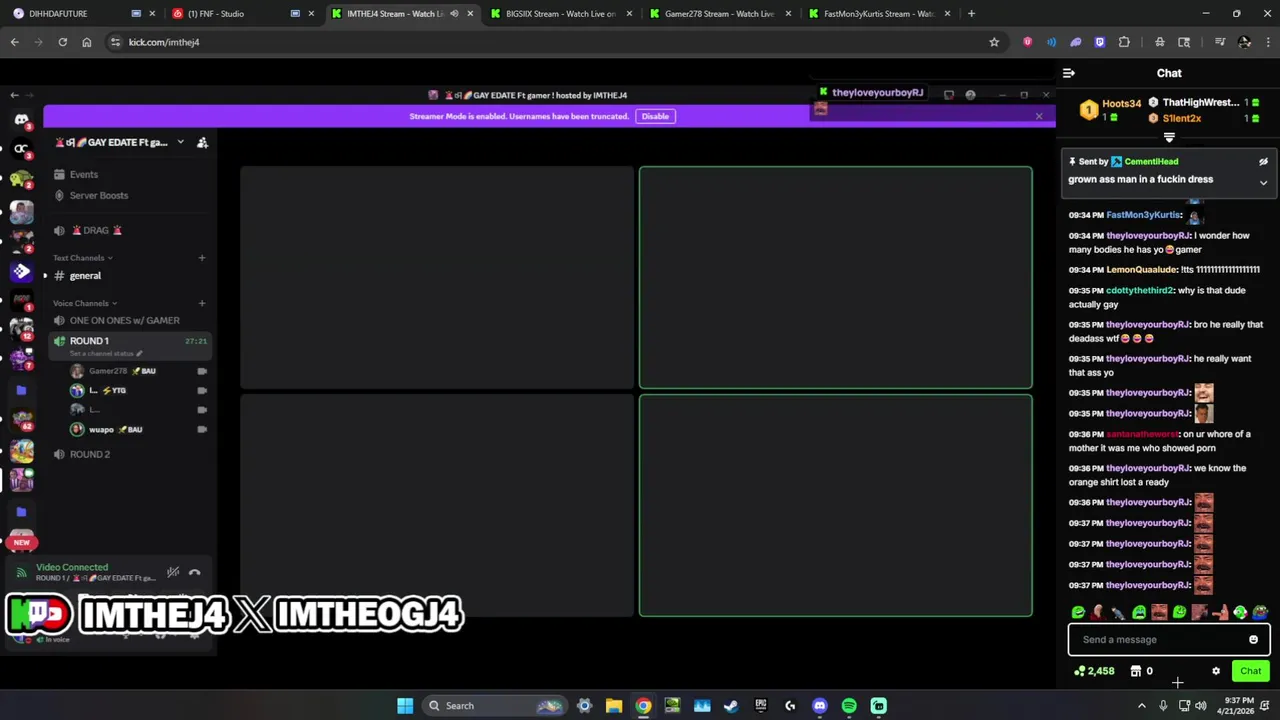Dismiss the Streamer Mode banner
Screen dimensions: 1280x720
click(x=1038, y=116)
